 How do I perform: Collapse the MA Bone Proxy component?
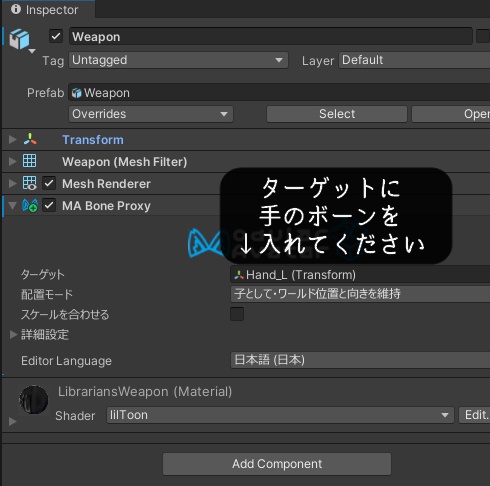click(13, 206)
